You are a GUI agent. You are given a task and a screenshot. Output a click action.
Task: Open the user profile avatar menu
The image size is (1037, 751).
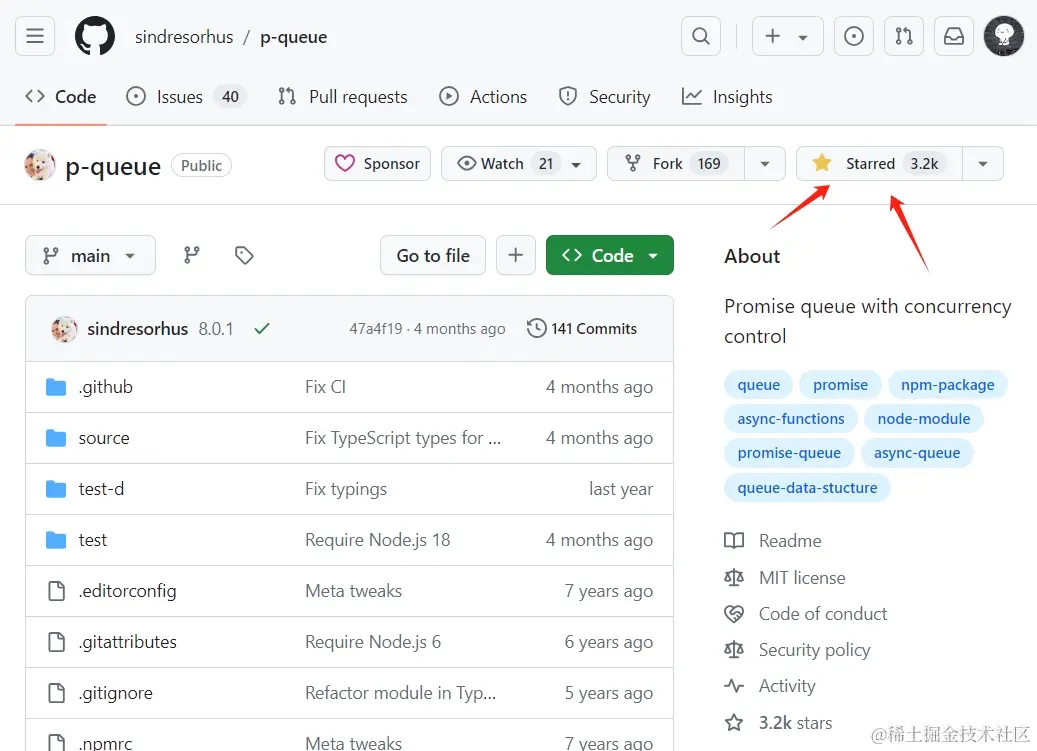coord(1004,36)
